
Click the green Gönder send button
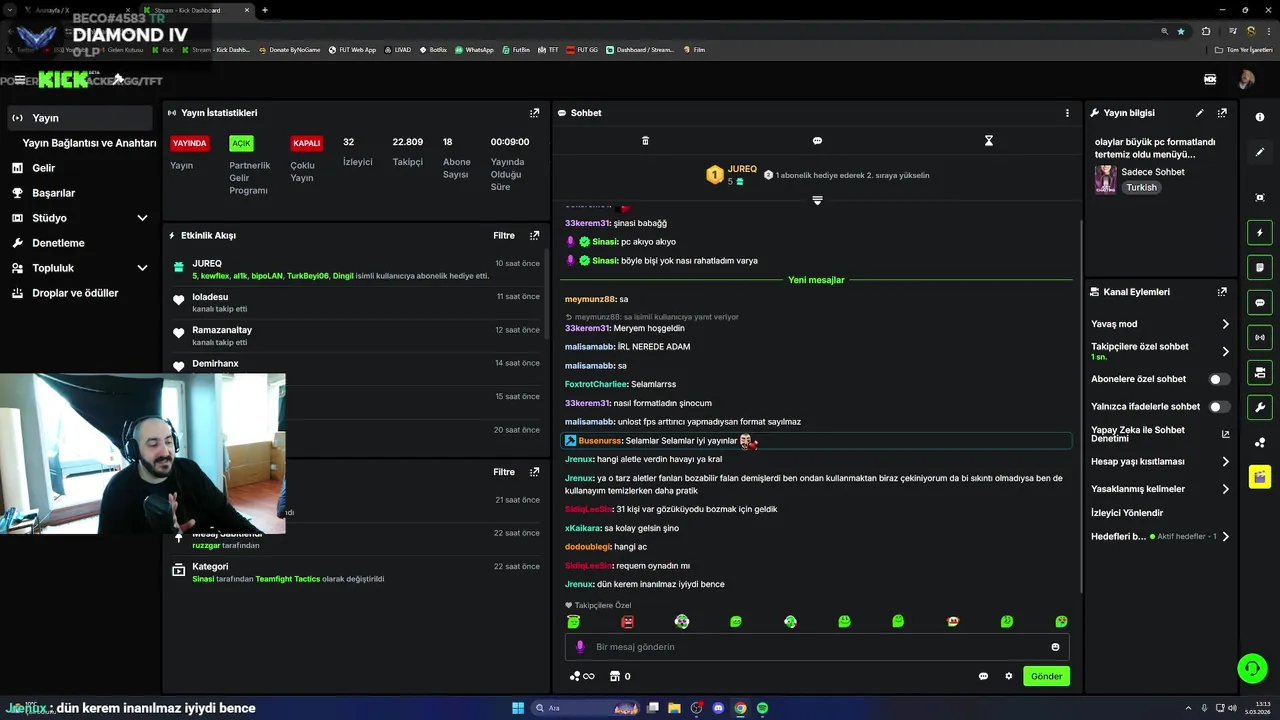[1046, 676]
